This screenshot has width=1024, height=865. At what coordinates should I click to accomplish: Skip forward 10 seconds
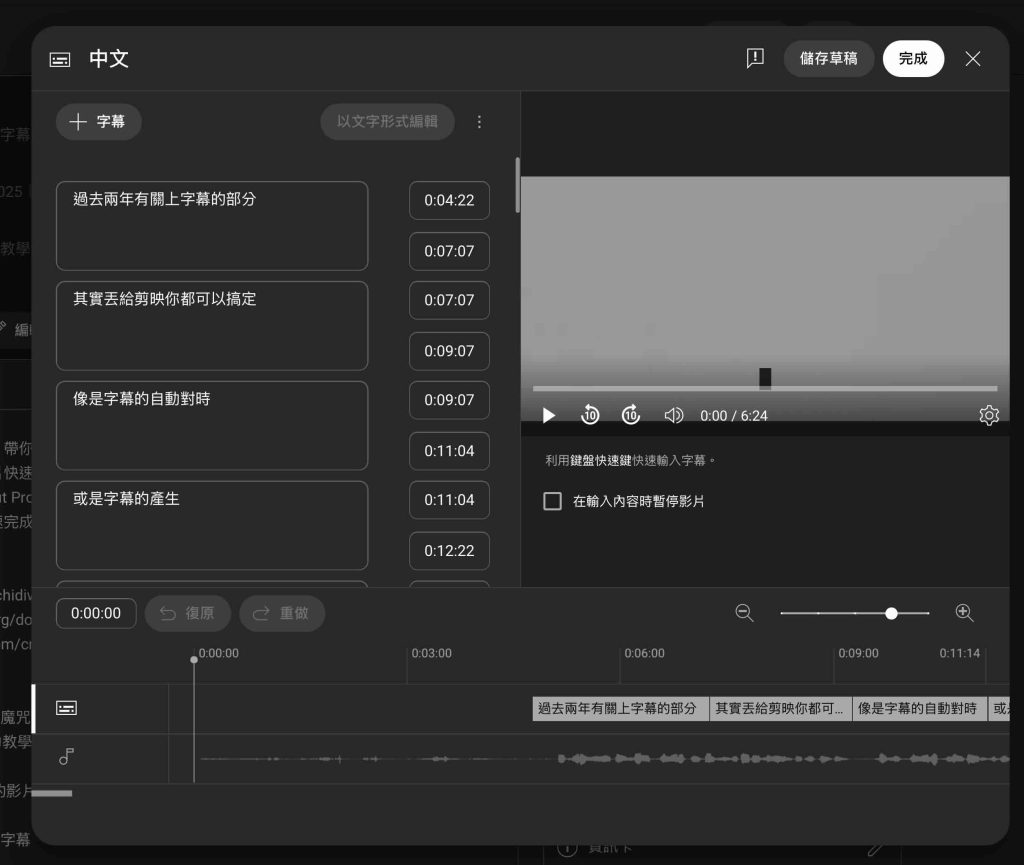click(631, 415)
